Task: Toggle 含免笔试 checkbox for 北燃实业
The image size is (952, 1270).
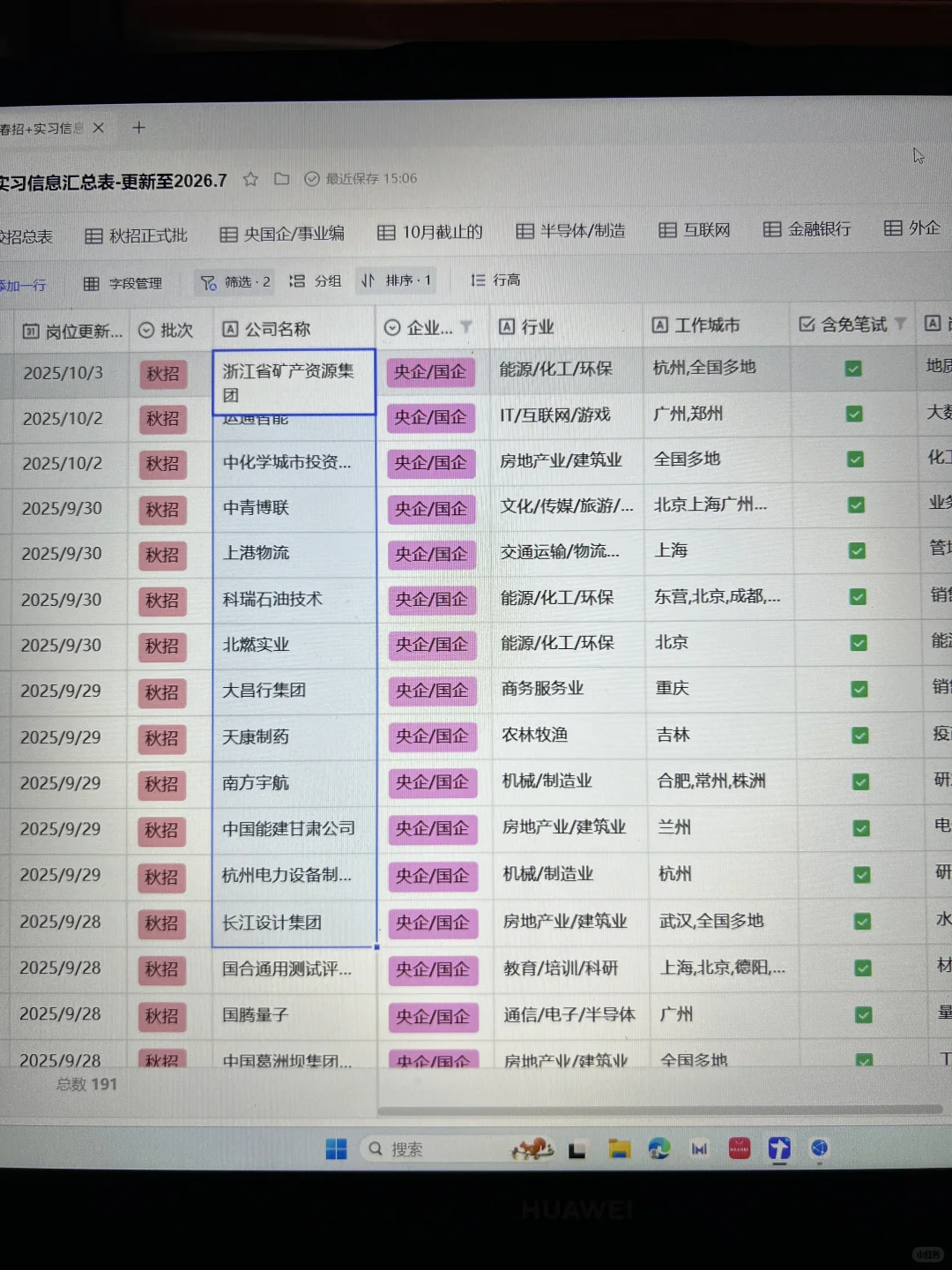Action: click(859, 643)
